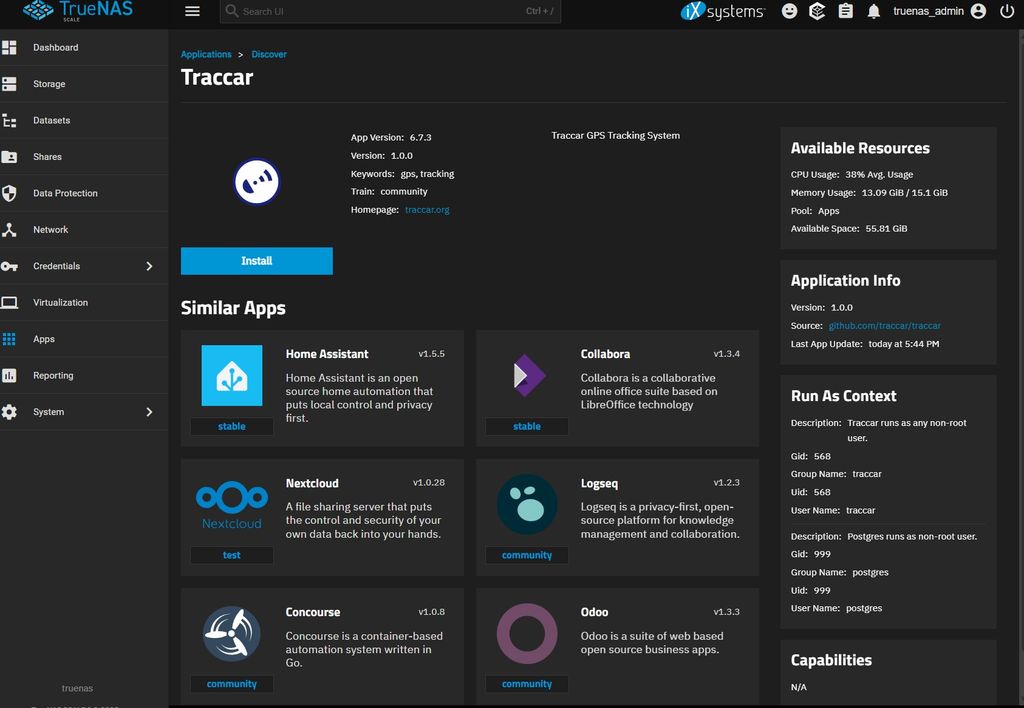Click the Logseq app icon

527,504
